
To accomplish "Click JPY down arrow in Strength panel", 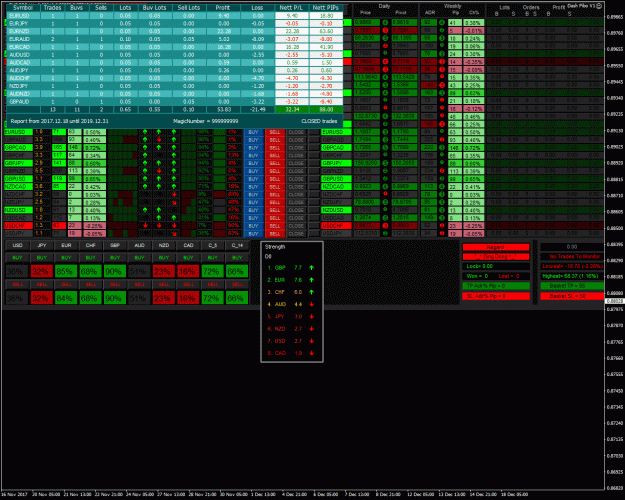I will tap(311, 317).
